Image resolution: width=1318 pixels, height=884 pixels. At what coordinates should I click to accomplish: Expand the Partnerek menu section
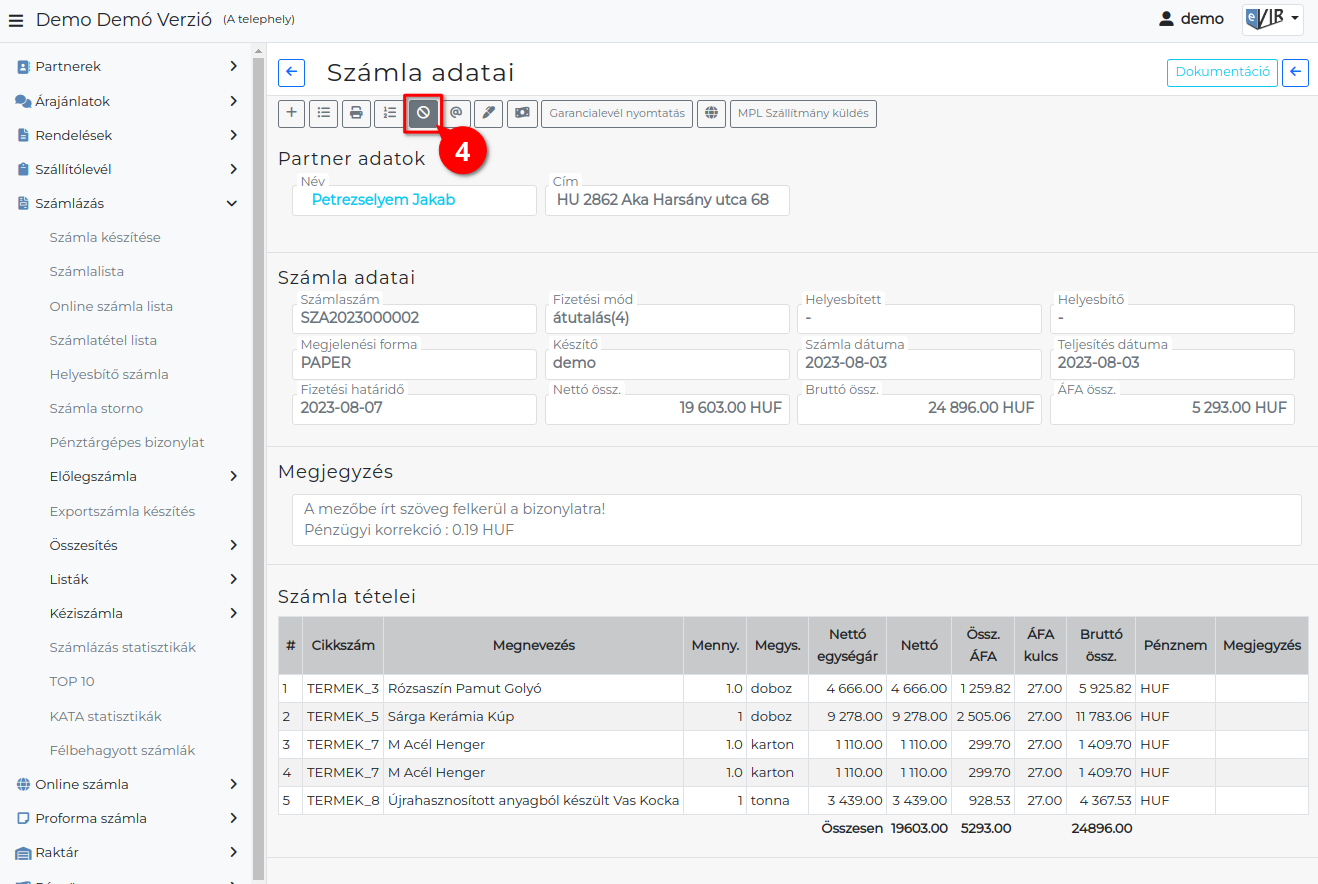pos(126,67)
